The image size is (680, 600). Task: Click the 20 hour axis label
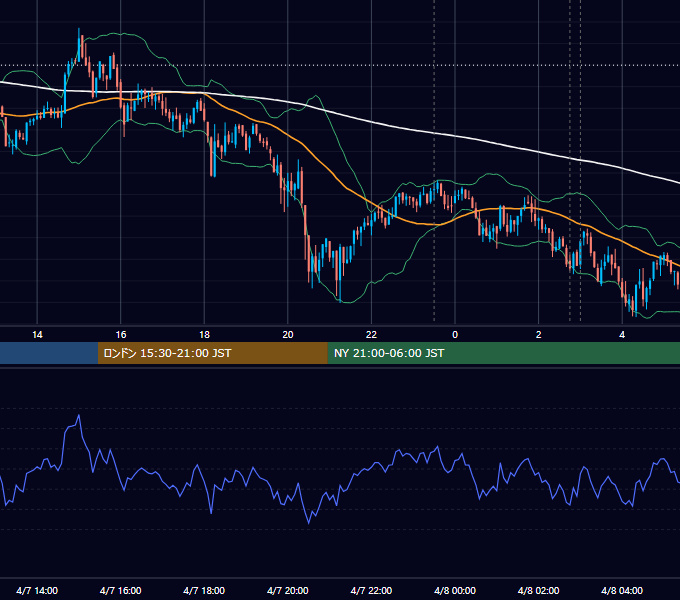click(288, 335)
